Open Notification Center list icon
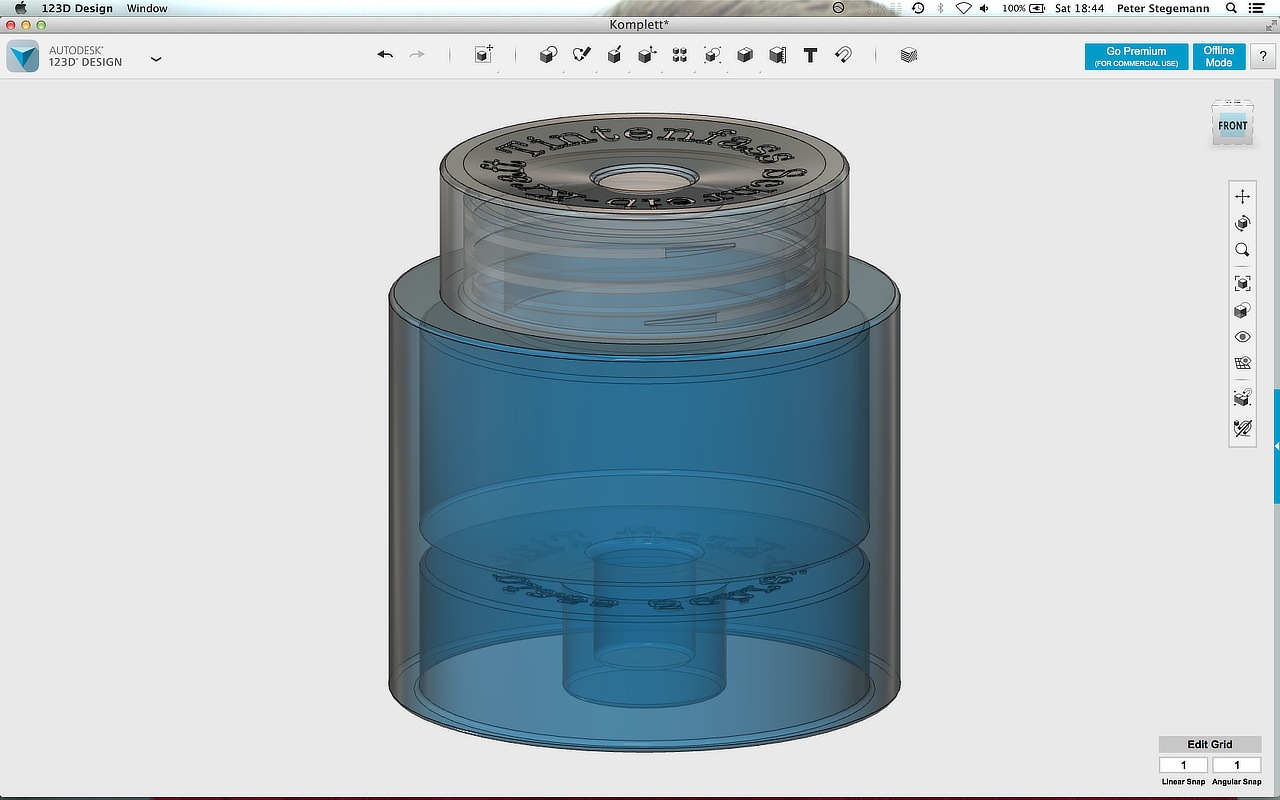 click(x=1257, y=8)
